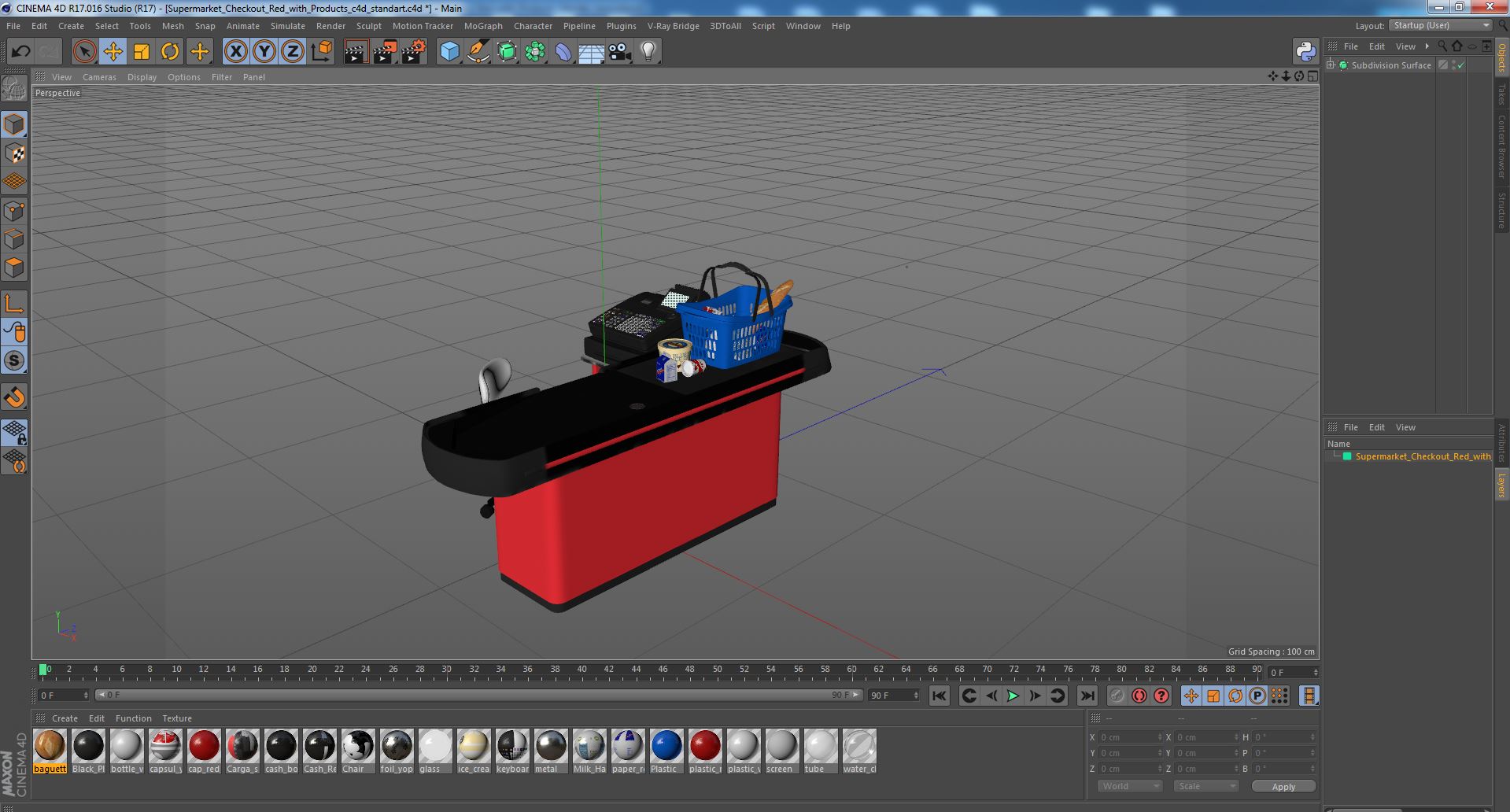Select Supermarket_Checkout_Red layer entry
Viewport: 1510px width, 812px height.
click(x=1423, y=456)
